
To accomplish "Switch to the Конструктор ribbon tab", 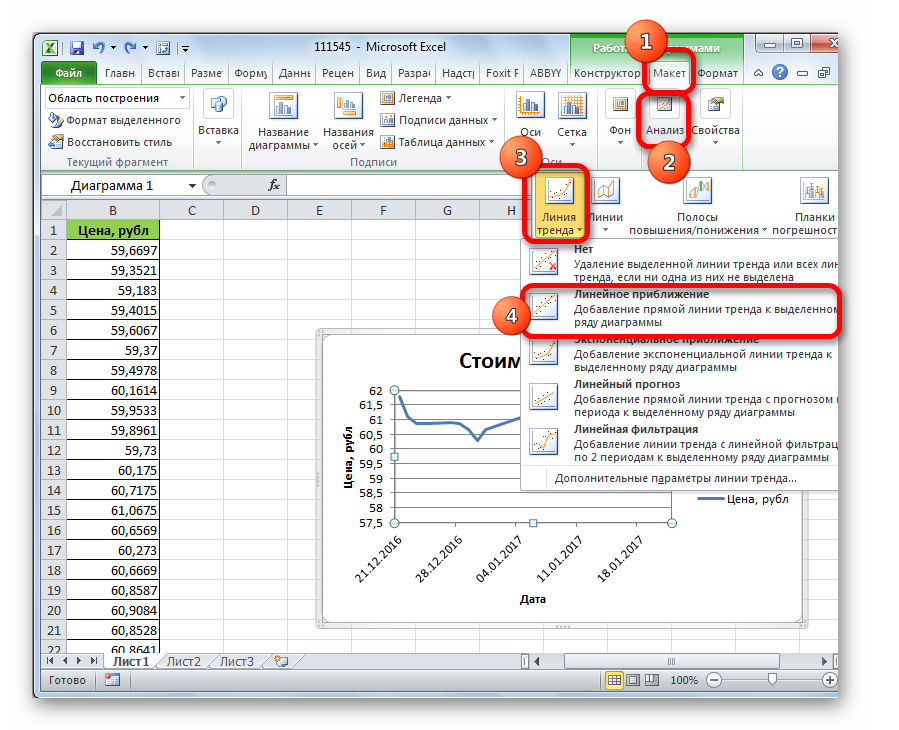I will coord(606,73).
